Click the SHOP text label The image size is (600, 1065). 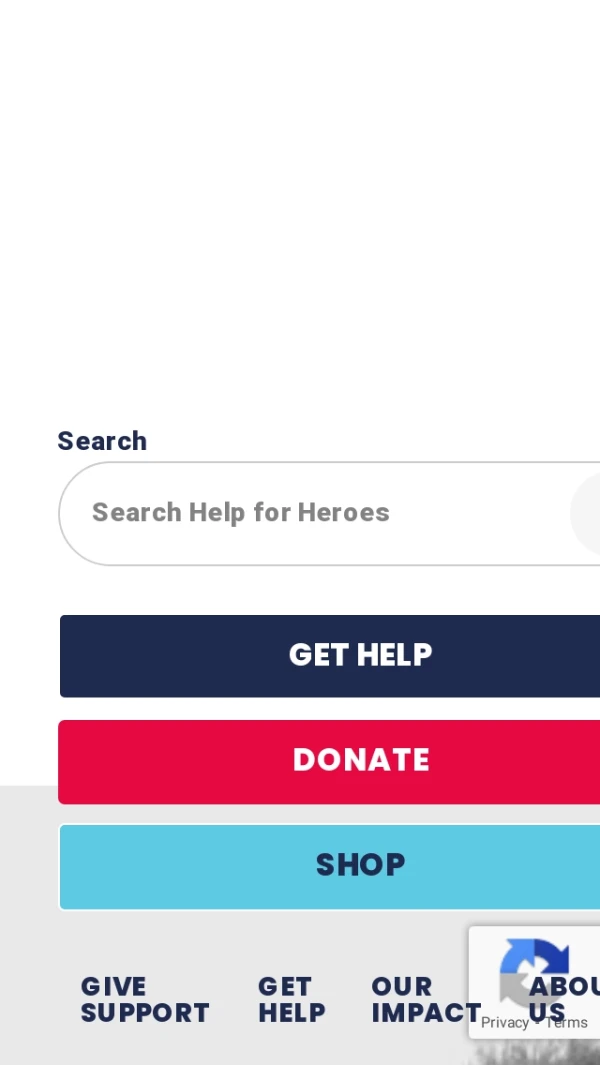(360, 865)
